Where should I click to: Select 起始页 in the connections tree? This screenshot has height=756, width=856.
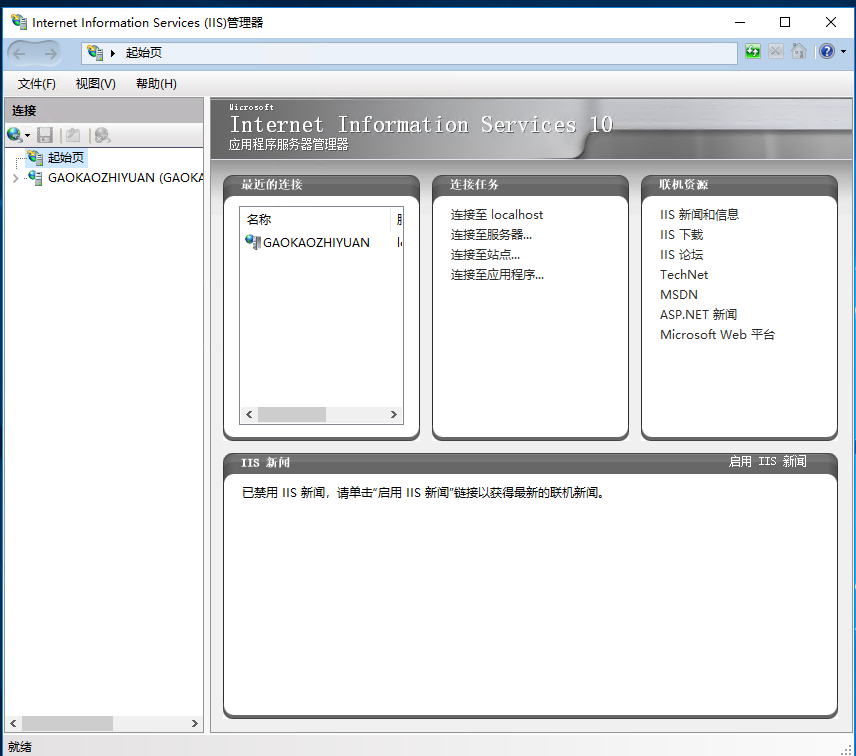coord(66,158)
